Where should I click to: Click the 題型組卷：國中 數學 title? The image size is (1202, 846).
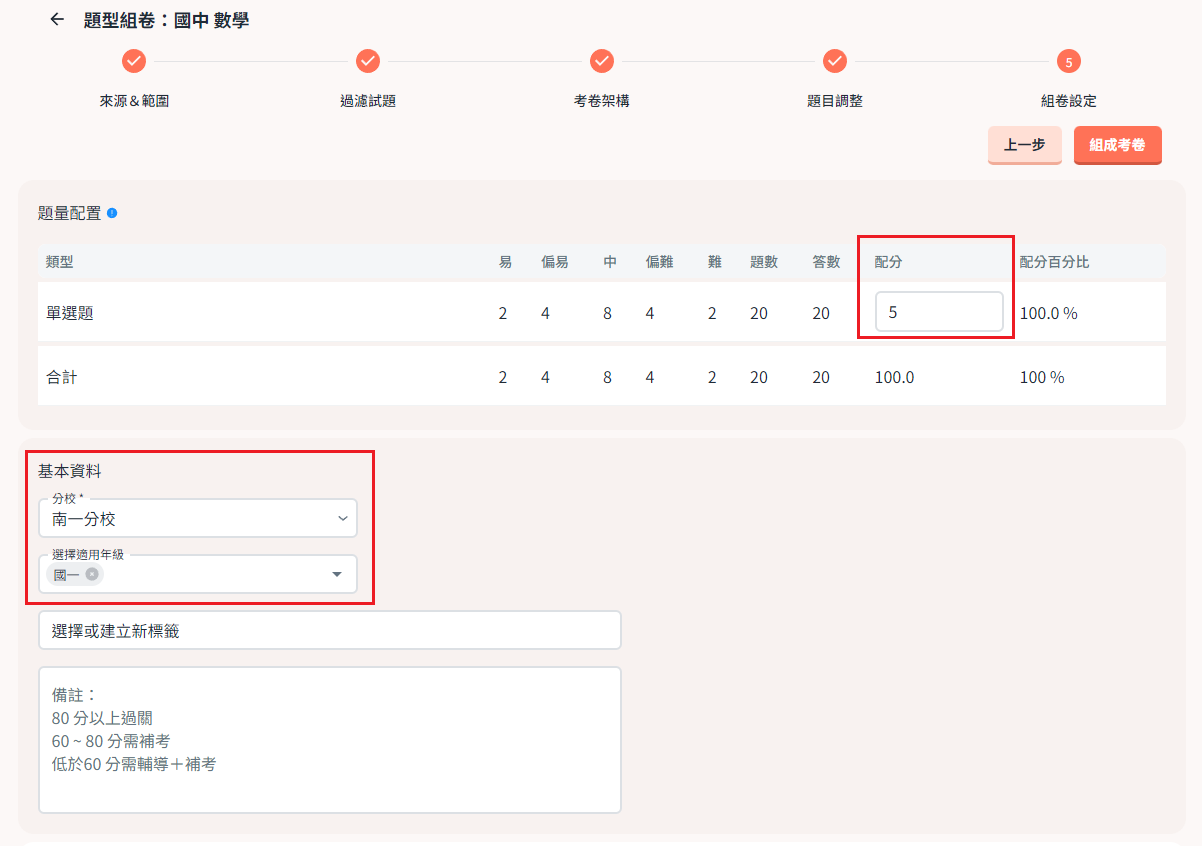click(x=167, y=20)
